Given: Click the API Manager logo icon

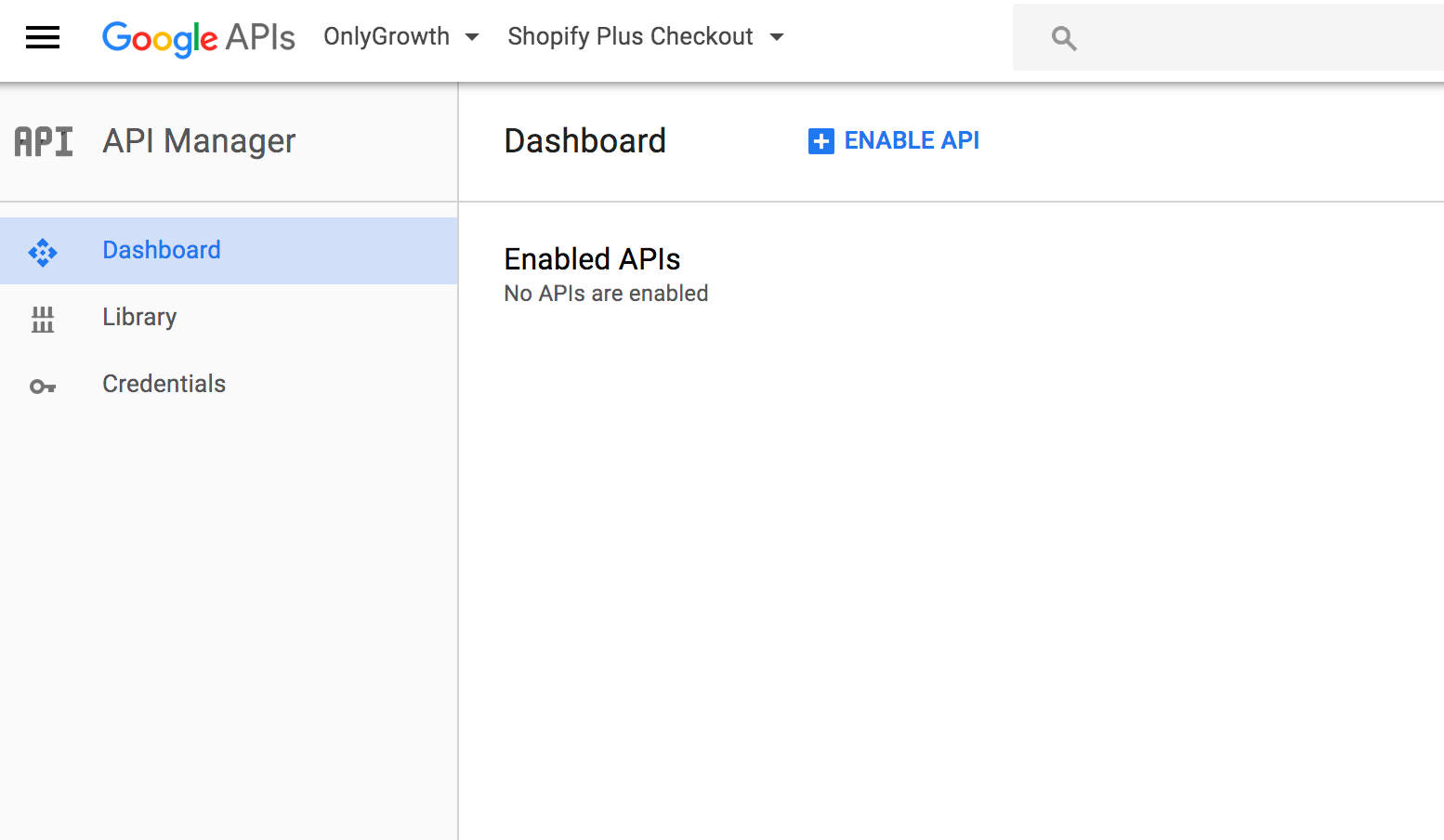Looking at the screenshot, I should pyautogui.click(x=44, y=142).
